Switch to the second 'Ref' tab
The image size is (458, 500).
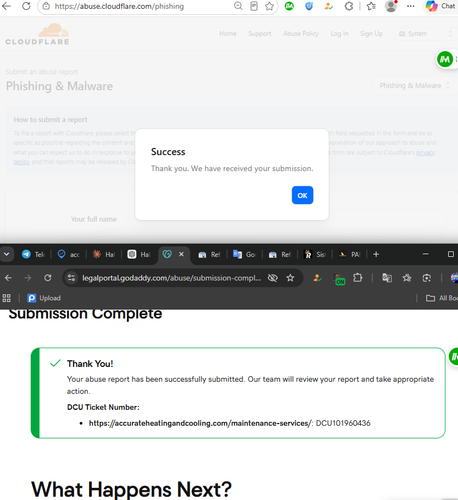pos(279,254)
